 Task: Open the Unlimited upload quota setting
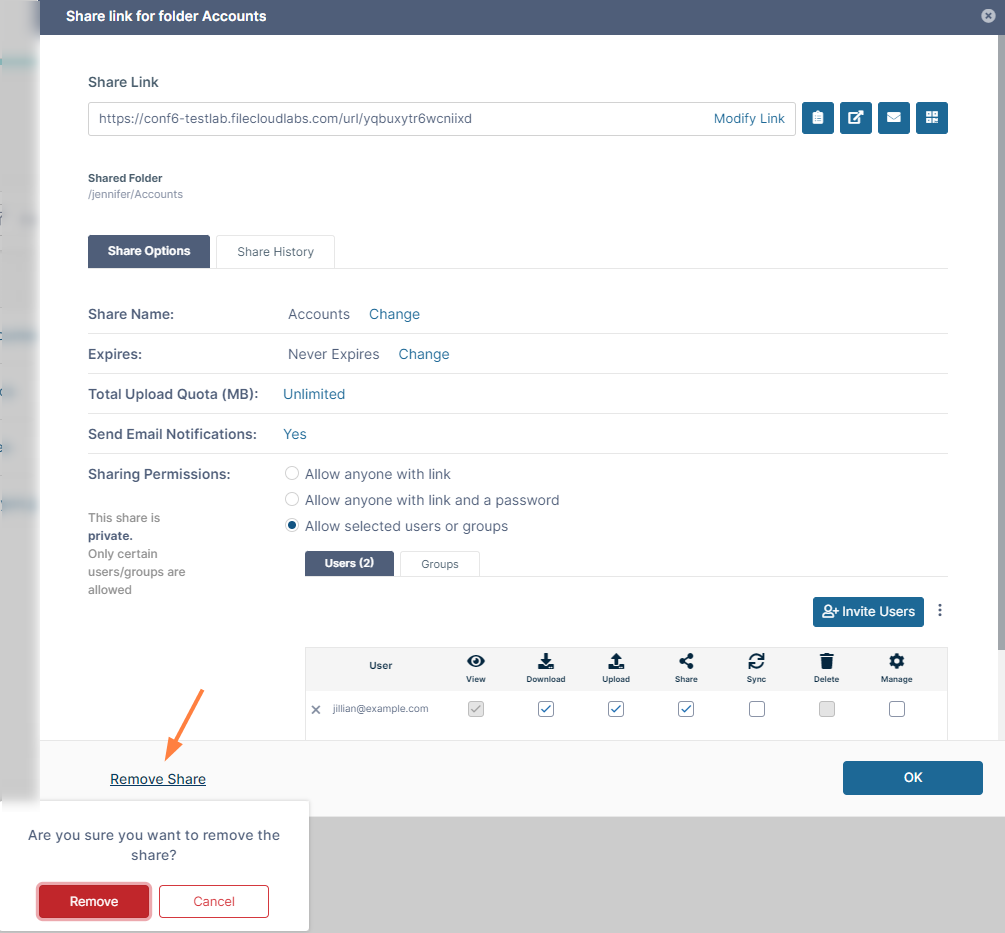click(x=314, y=394)
